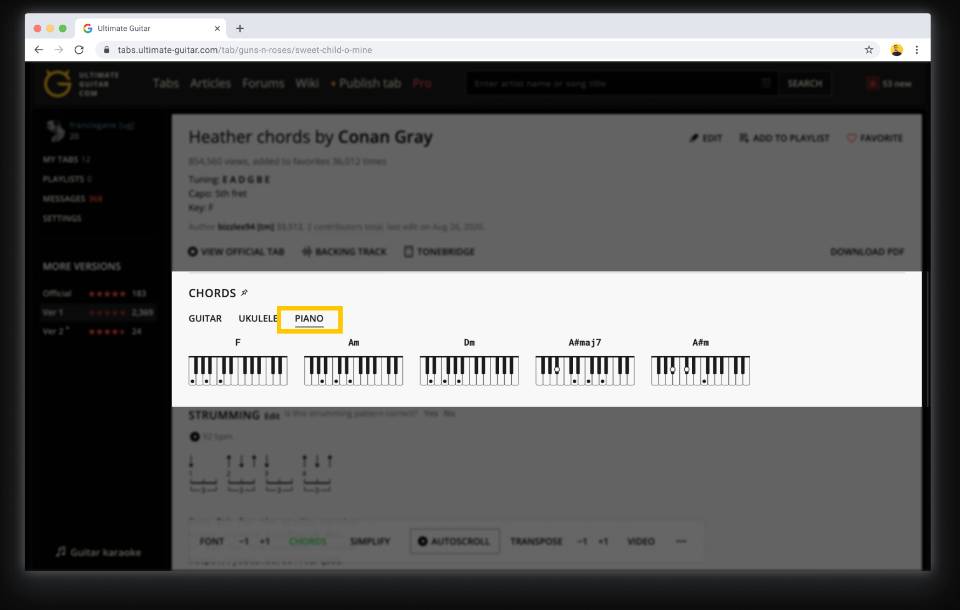Reload the page with refresh icon

click(x=79, y=50)
